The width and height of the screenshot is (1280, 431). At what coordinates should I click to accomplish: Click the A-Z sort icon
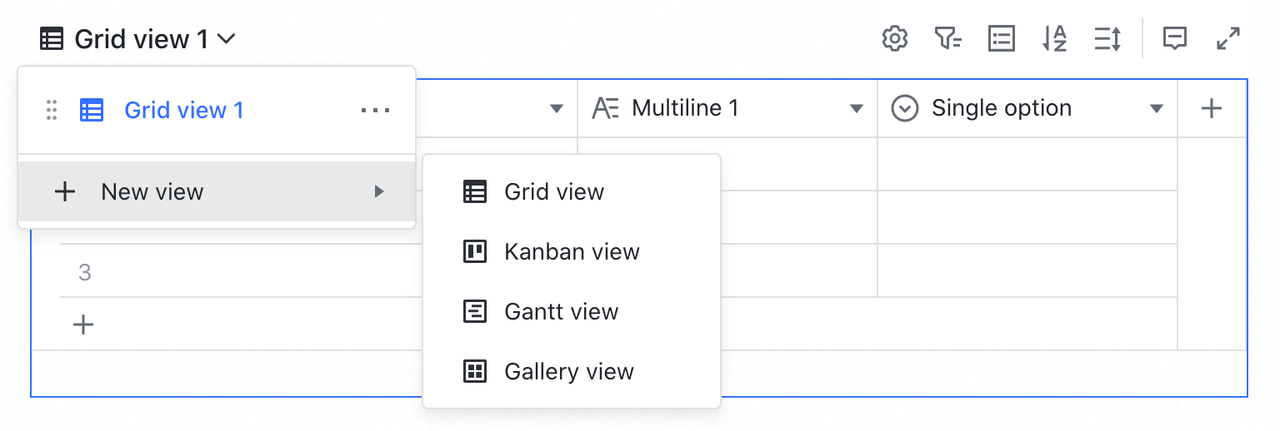1054,39
